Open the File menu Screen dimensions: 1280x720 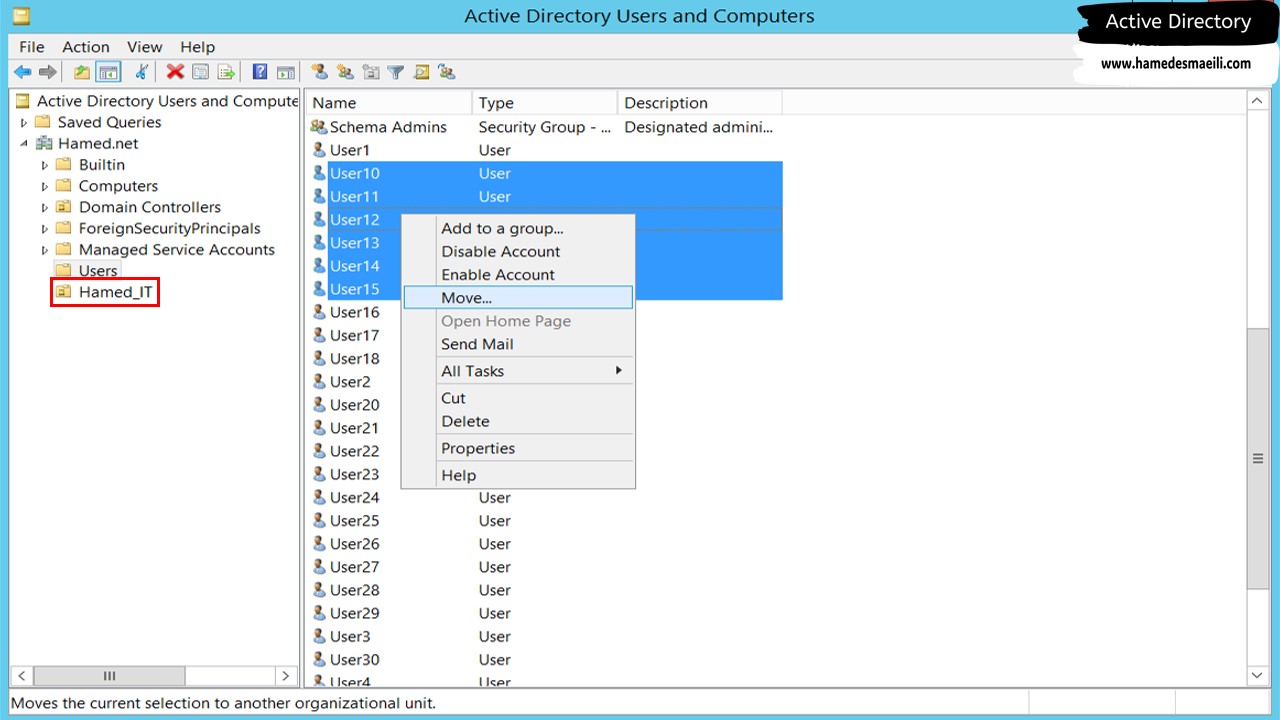(x=32, y=47)
